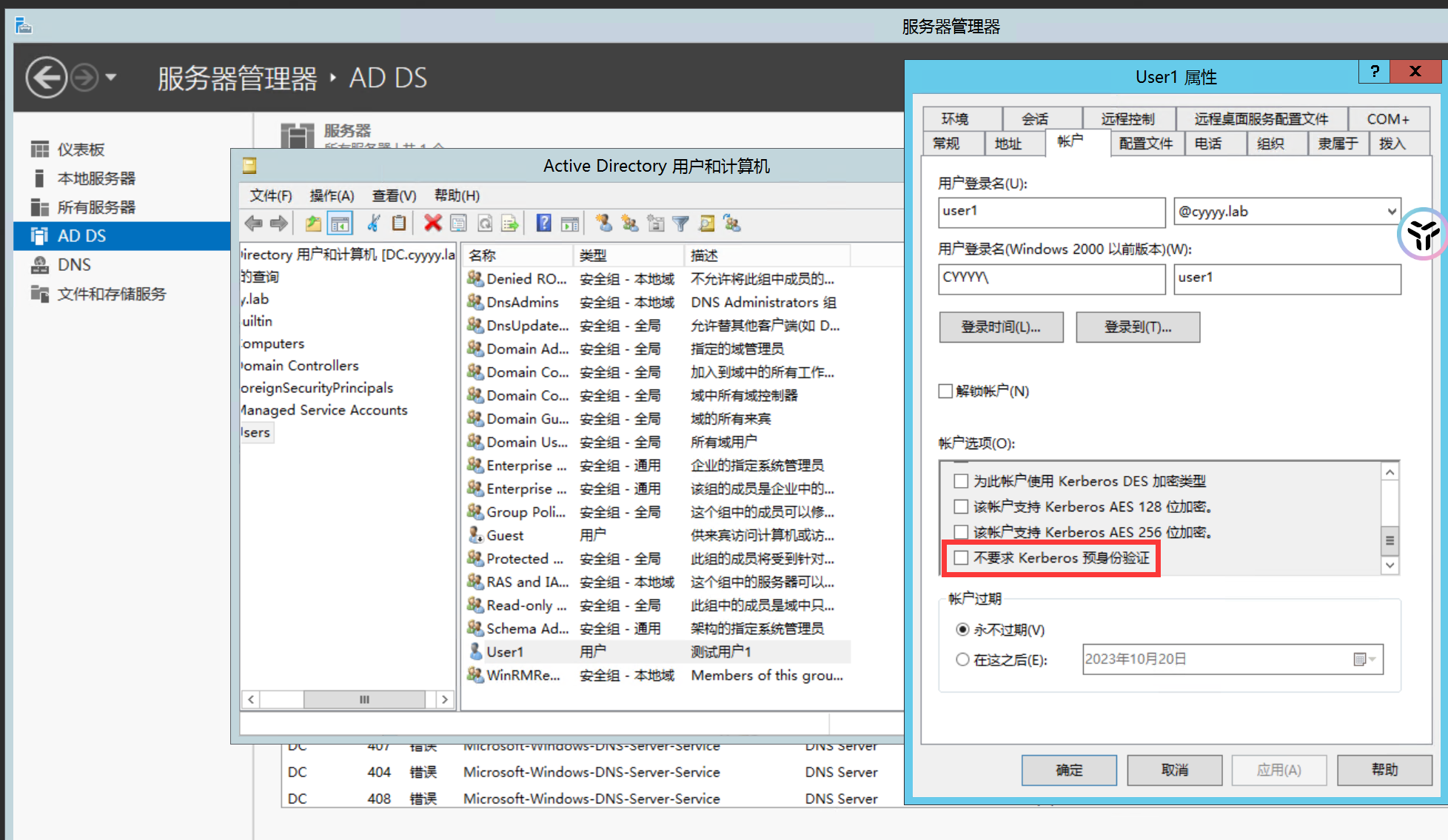Click Server Manager back navigation arrow

pyautogui.click(x=46, y=77)
